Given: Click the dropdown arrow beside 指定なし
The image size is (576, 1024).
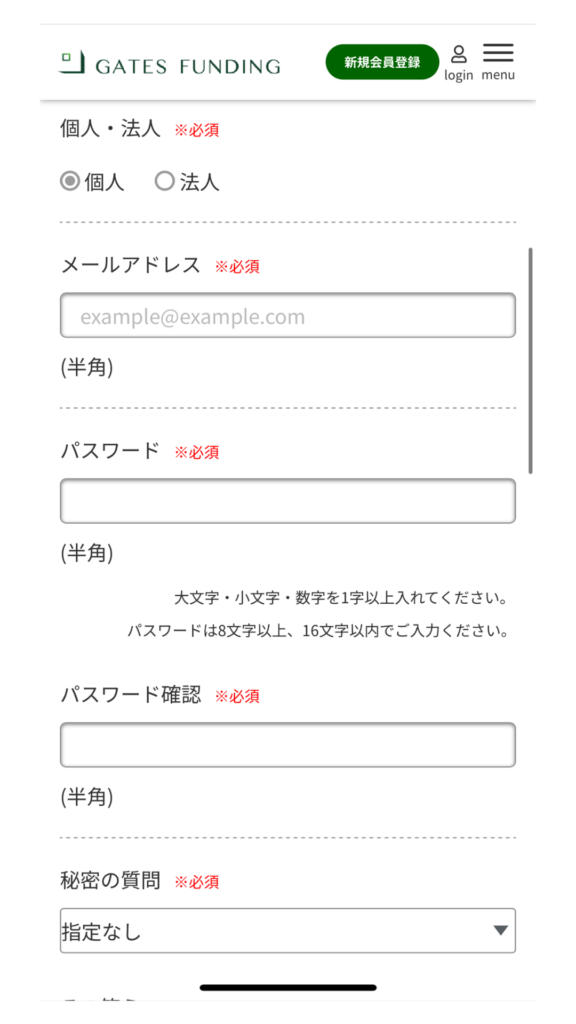Looking at the screenshot, I should [501, 931].
